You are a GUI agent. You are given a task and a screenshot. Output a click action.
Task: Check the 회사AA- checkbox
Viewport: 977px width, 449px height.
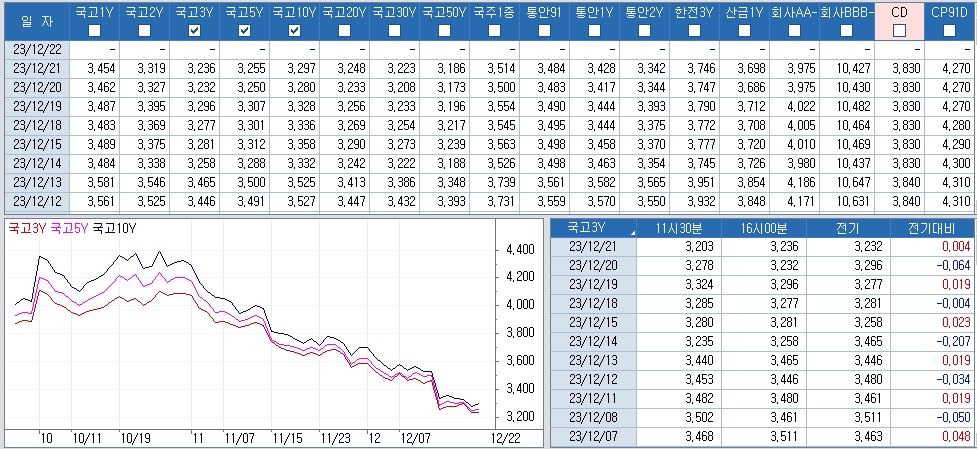(x=794, y=31)
